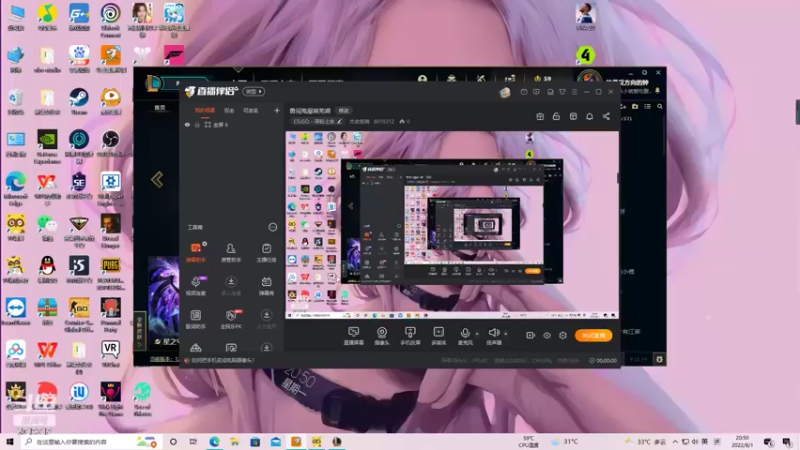This screenshot has height=450, width=800.
Task: Click the how-to tip link at streaming app bottom
Action: 222,360
